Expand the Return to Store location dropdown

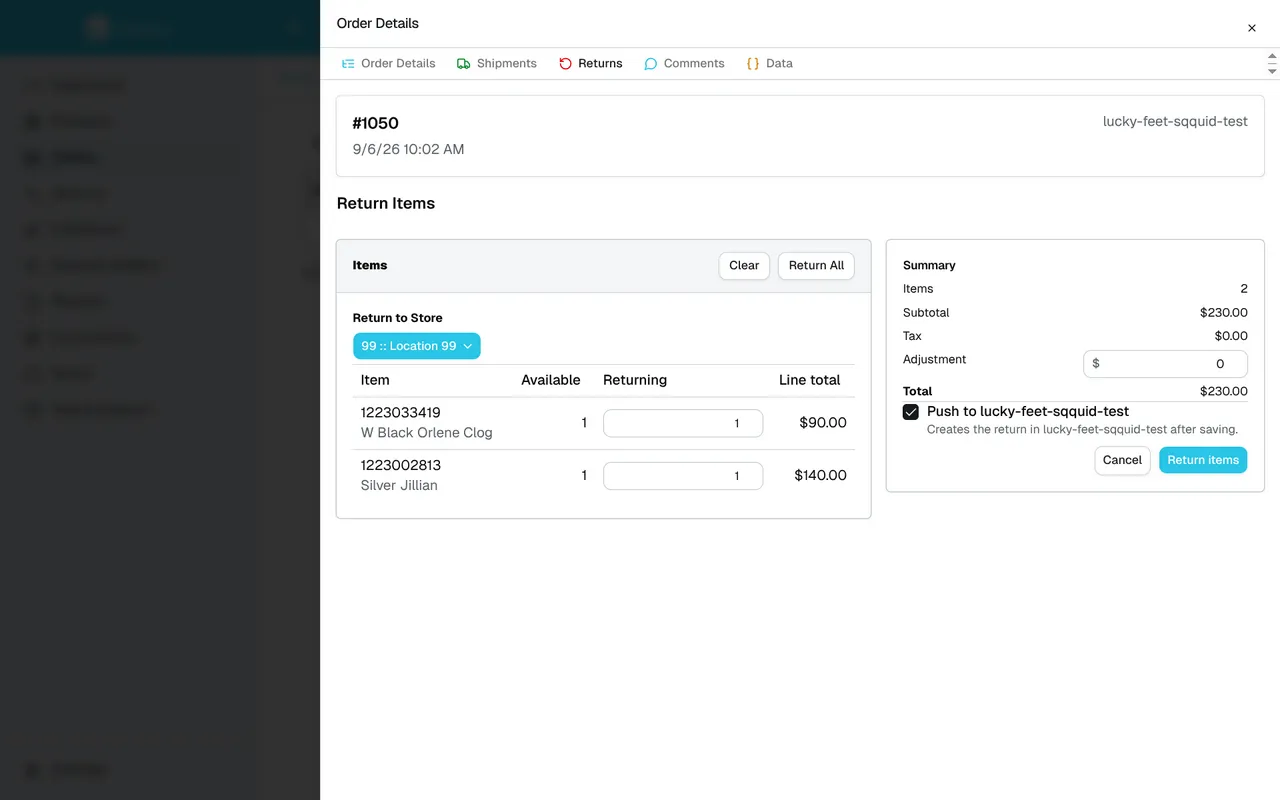417,346
